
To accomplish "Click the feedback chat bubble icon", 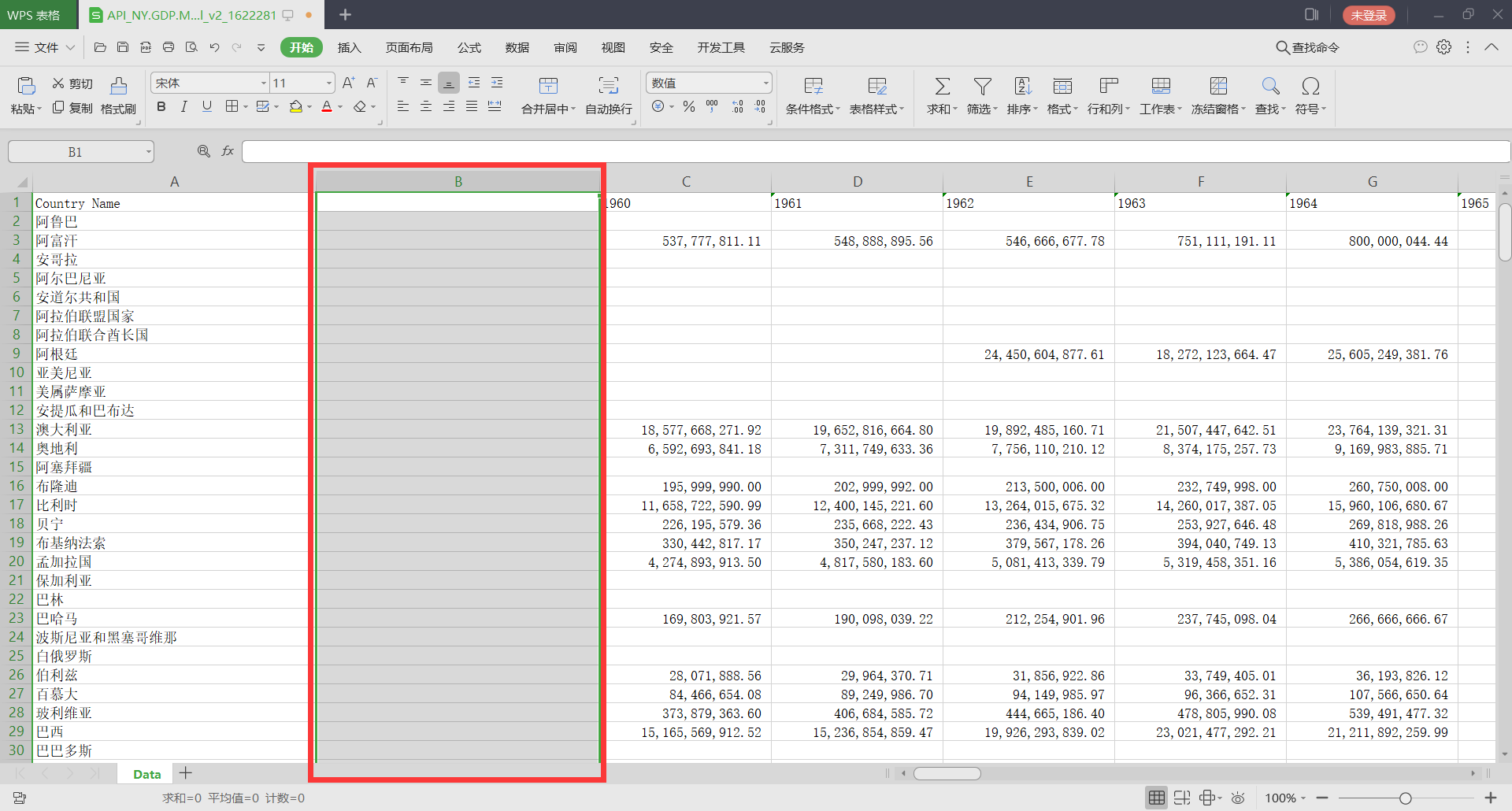I will coord(1420,47).
